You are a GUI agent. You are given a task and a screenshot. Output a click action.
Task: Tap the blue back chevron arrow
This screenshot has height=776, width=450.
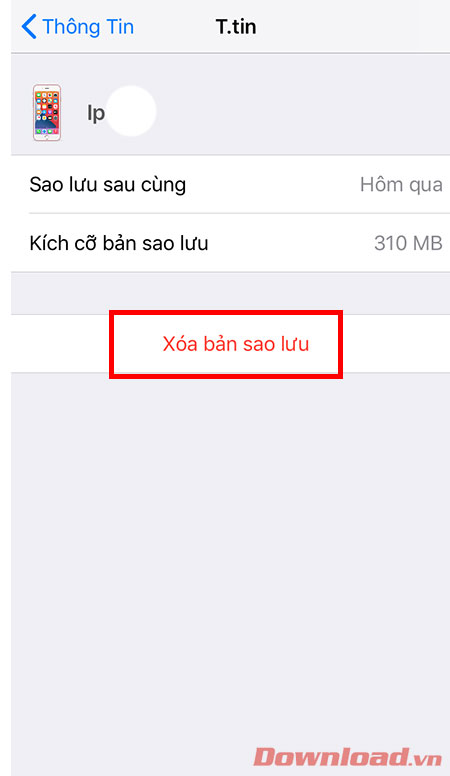tap(29, 26)
